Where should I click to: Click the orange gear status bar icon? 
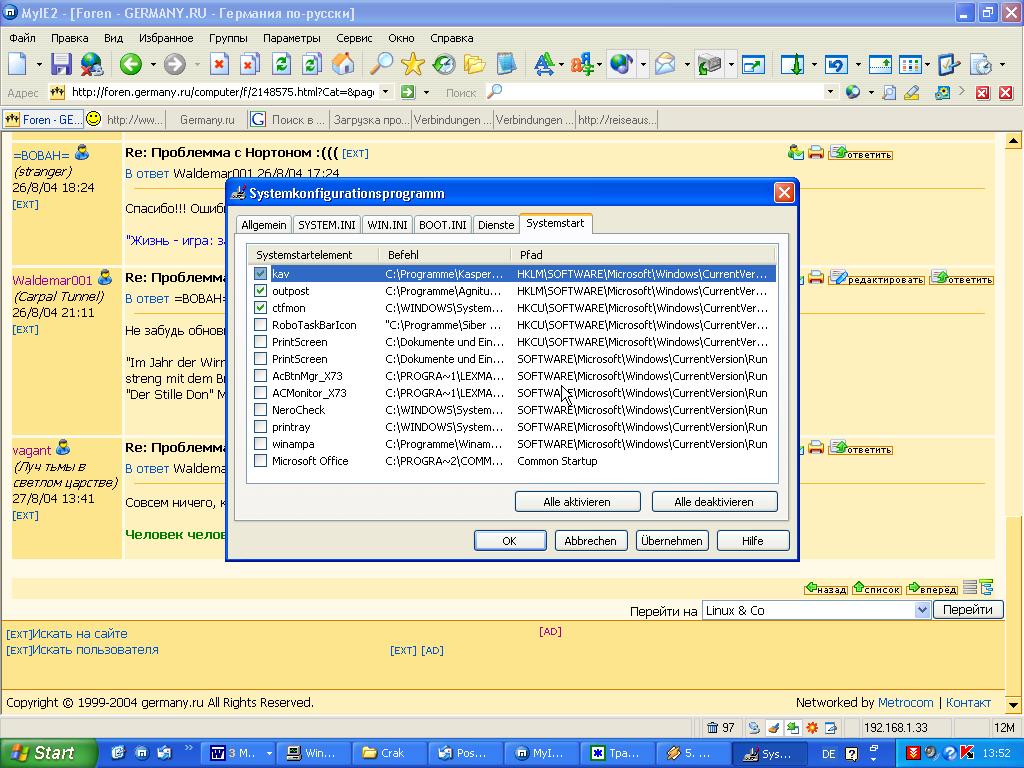coord(812,728)
